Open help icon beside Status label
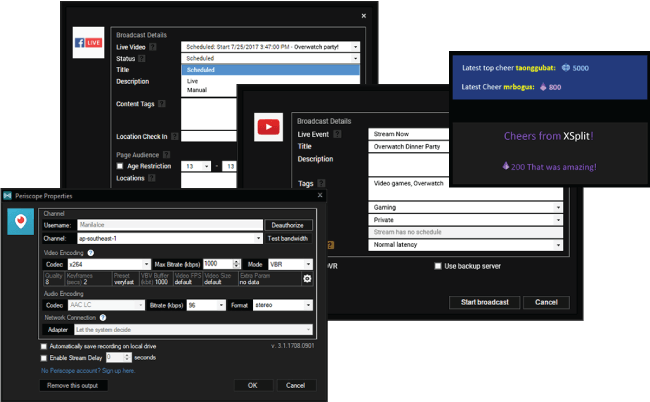The width and height of the screenshot is (650, 402). tap(142, 58)
